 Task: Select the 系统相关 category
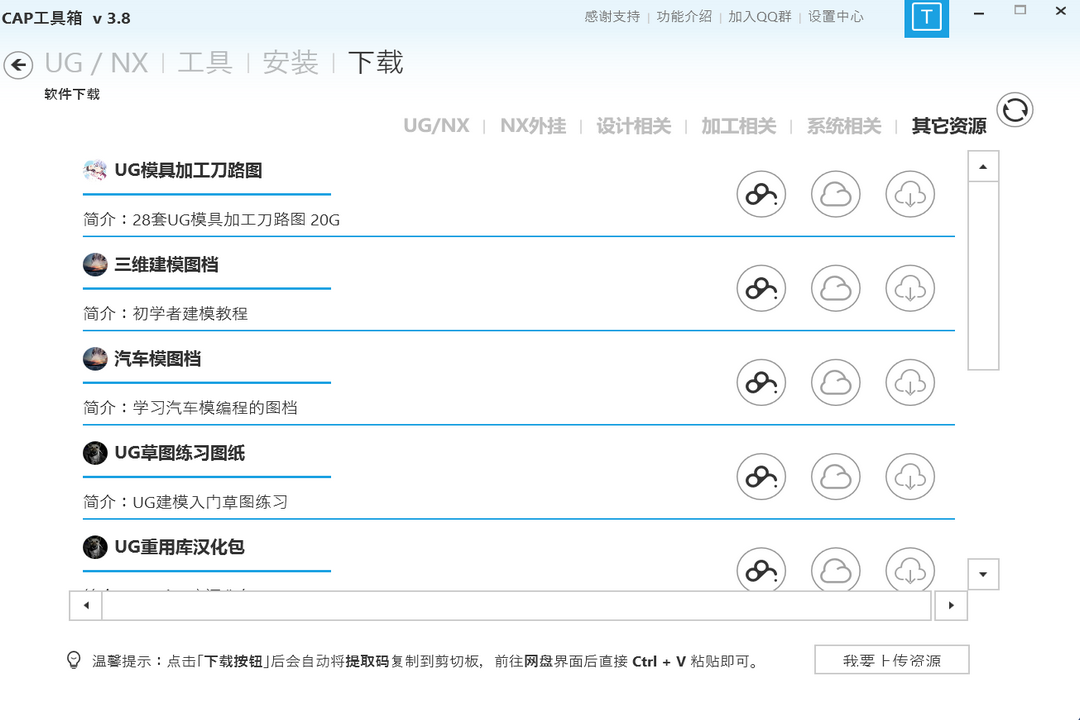click(x=843, y=126)
